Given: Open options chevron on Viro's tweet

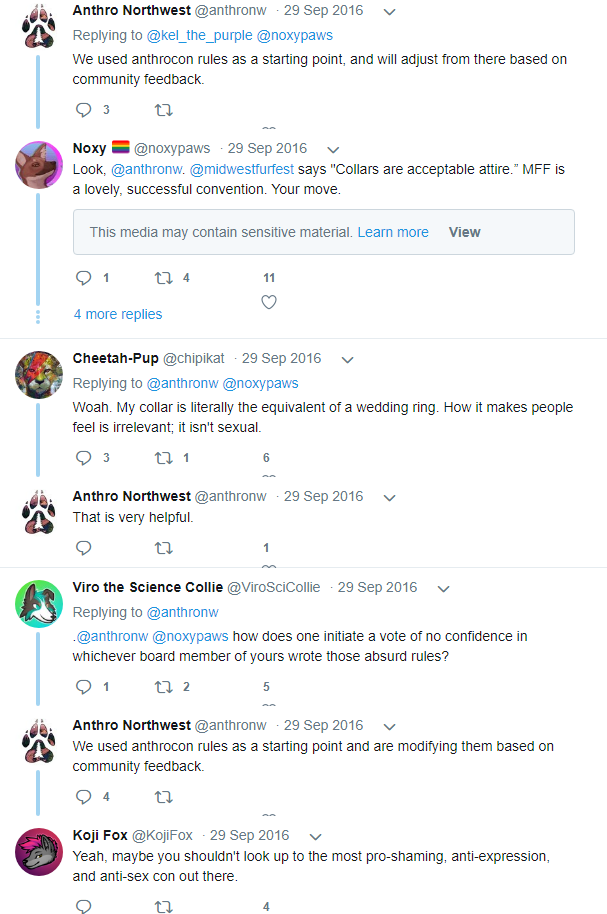Looking at the screenshot, I should coord(443,588).
